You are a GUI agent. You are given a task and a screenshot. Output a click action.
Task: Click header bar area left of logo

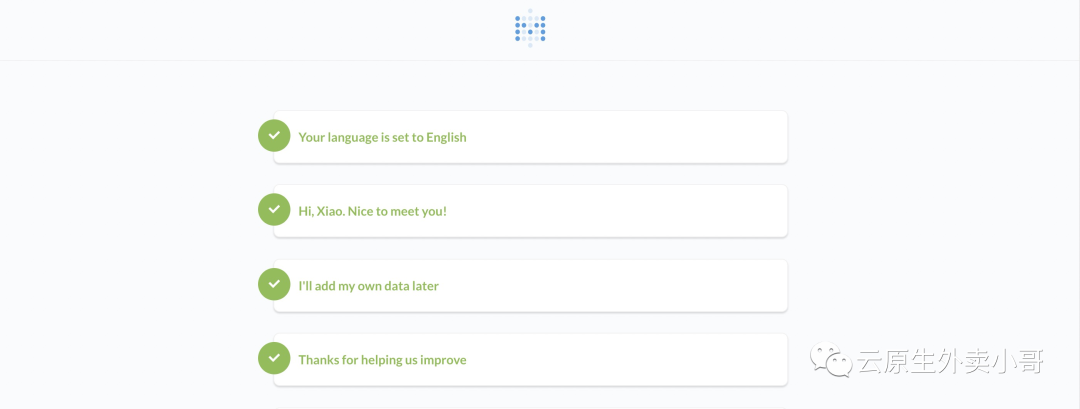(x=250, y=30)
